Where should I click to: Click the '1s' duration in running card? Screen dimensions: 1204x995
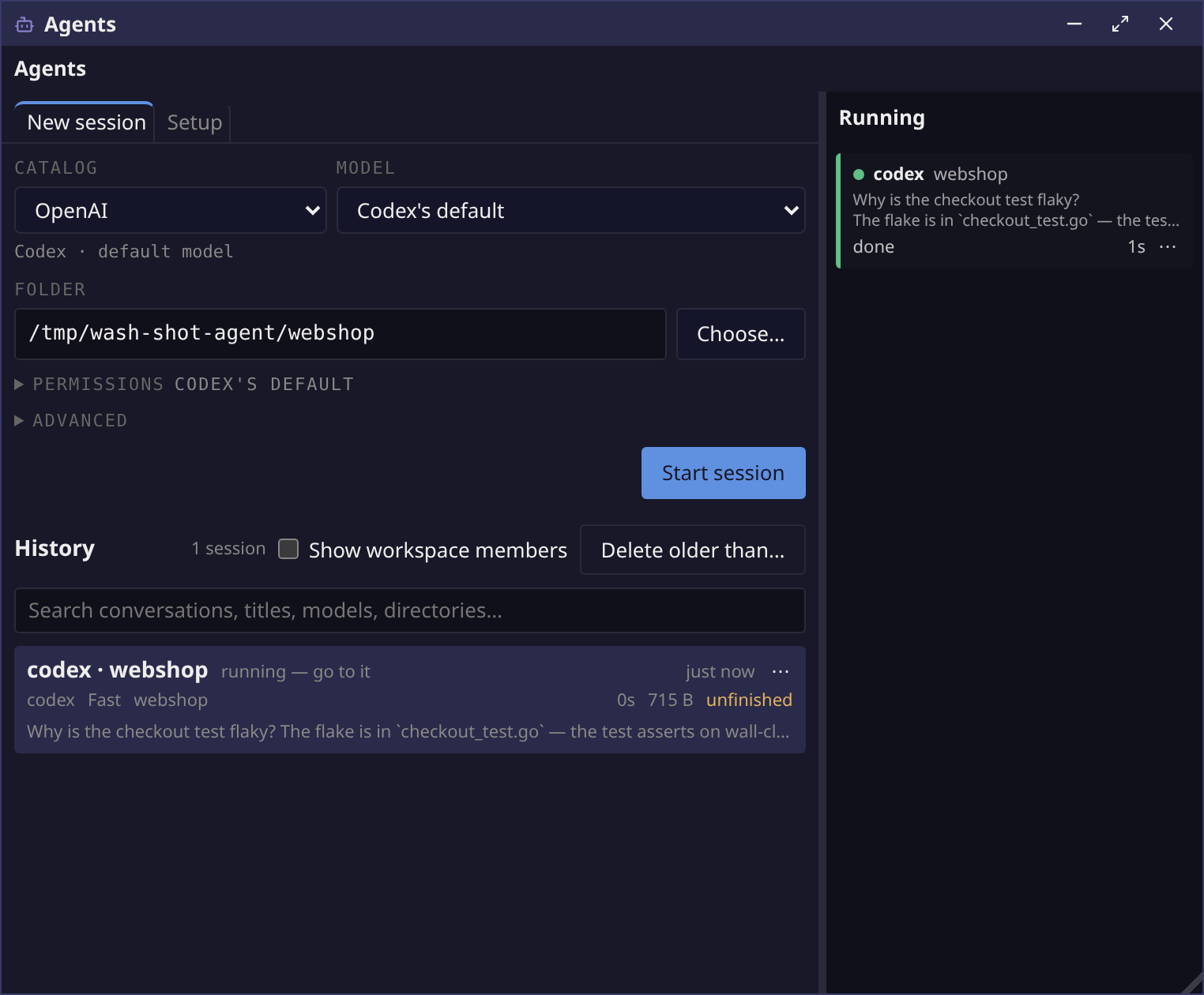click(1136, 247)
